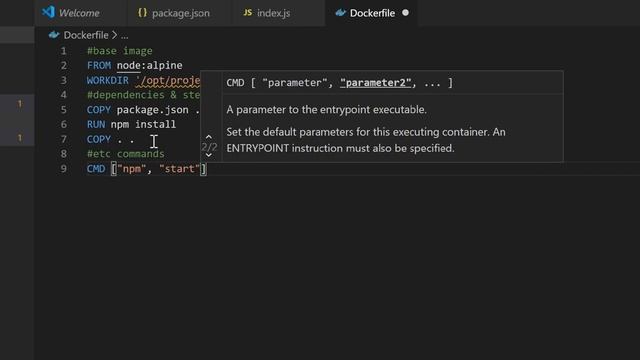
Task: Click the #base image comment
Action: click(120, 51)
